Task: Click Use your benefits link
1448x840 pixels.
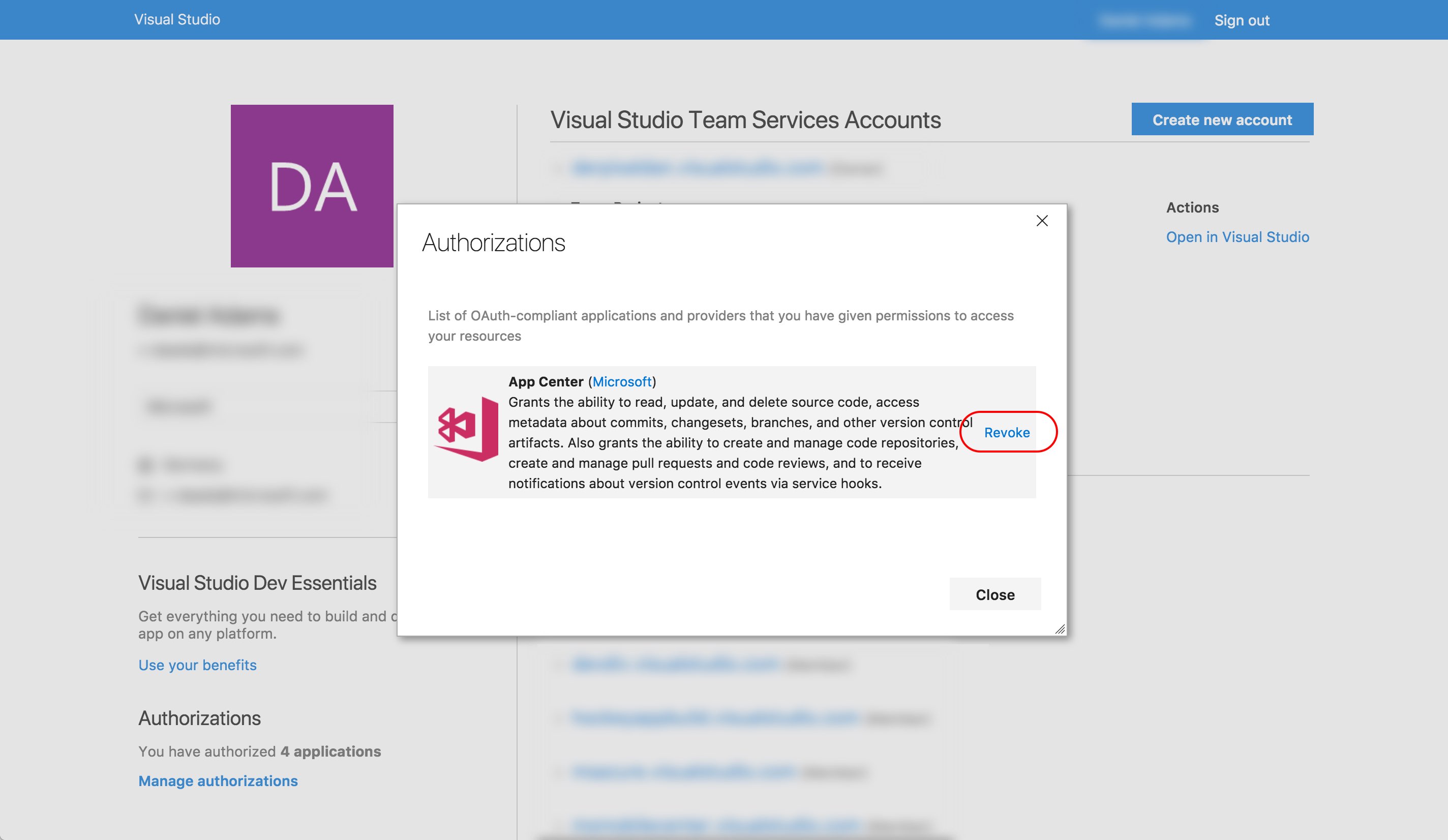Action: point(197,664)
